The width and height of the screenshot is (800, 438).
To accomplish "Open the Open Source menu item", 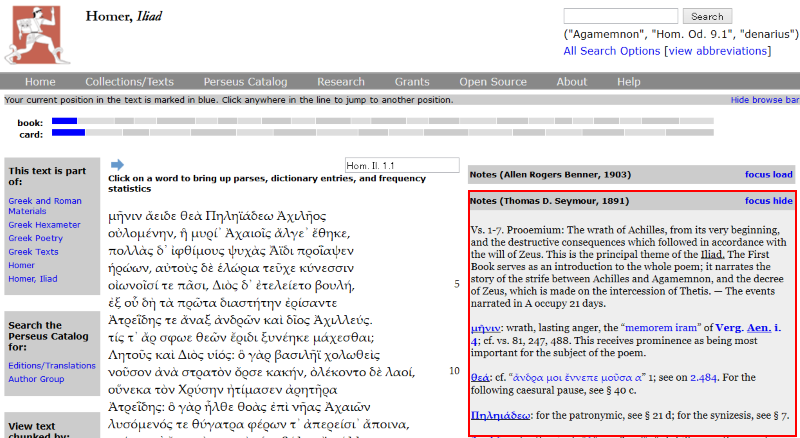I will (x=493, y=82).
